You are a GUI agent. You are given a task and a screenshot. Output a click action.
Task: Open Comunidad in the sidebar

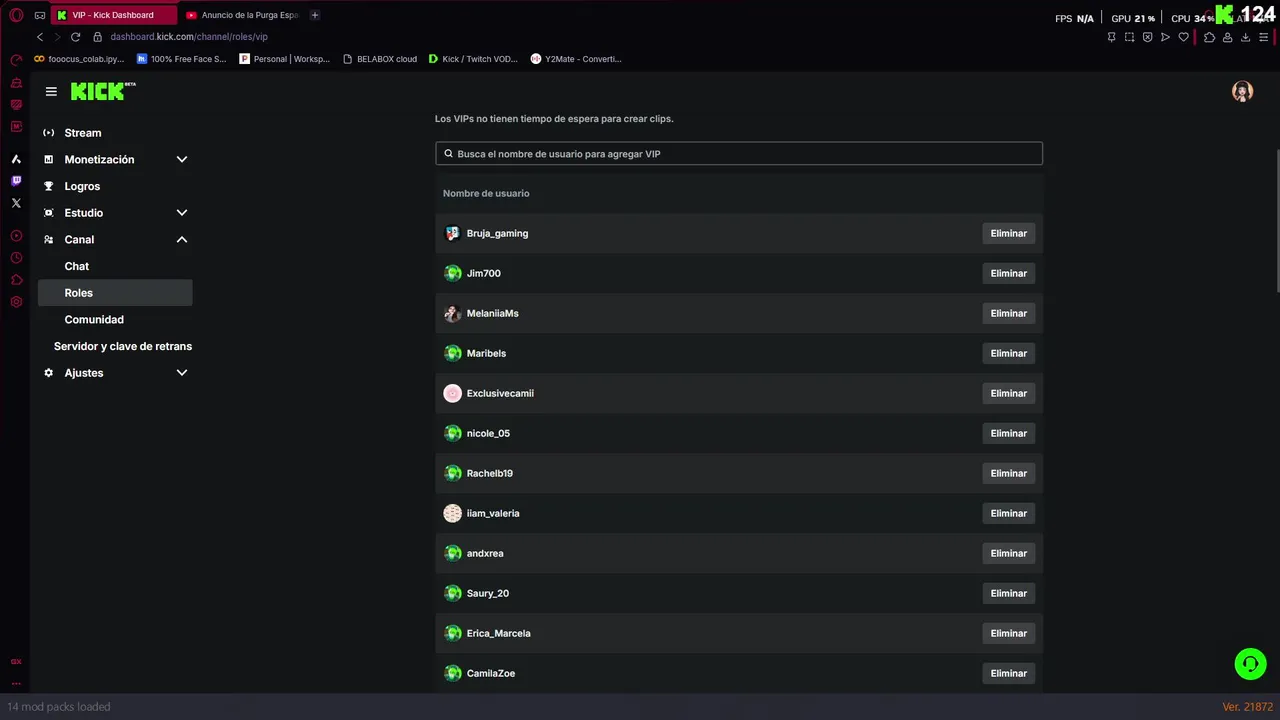click(x=94, y=320)
